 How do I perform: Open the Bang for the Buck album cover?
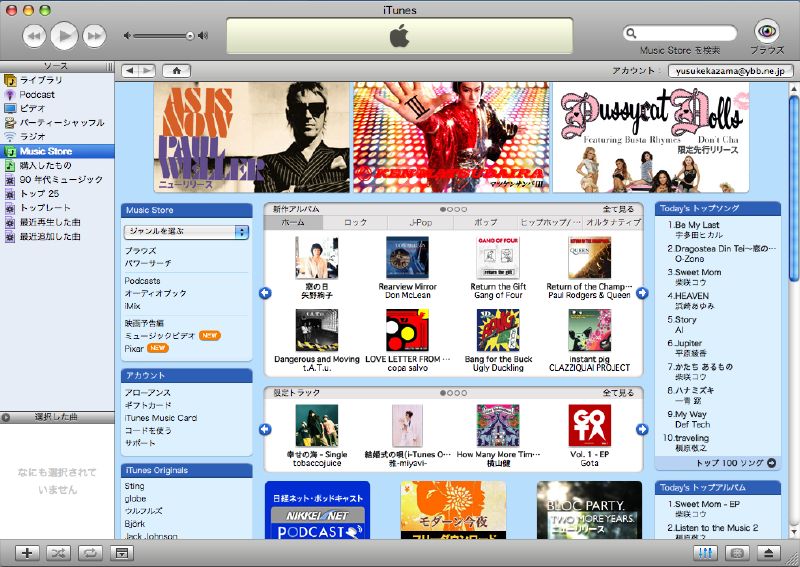point(498,330)
